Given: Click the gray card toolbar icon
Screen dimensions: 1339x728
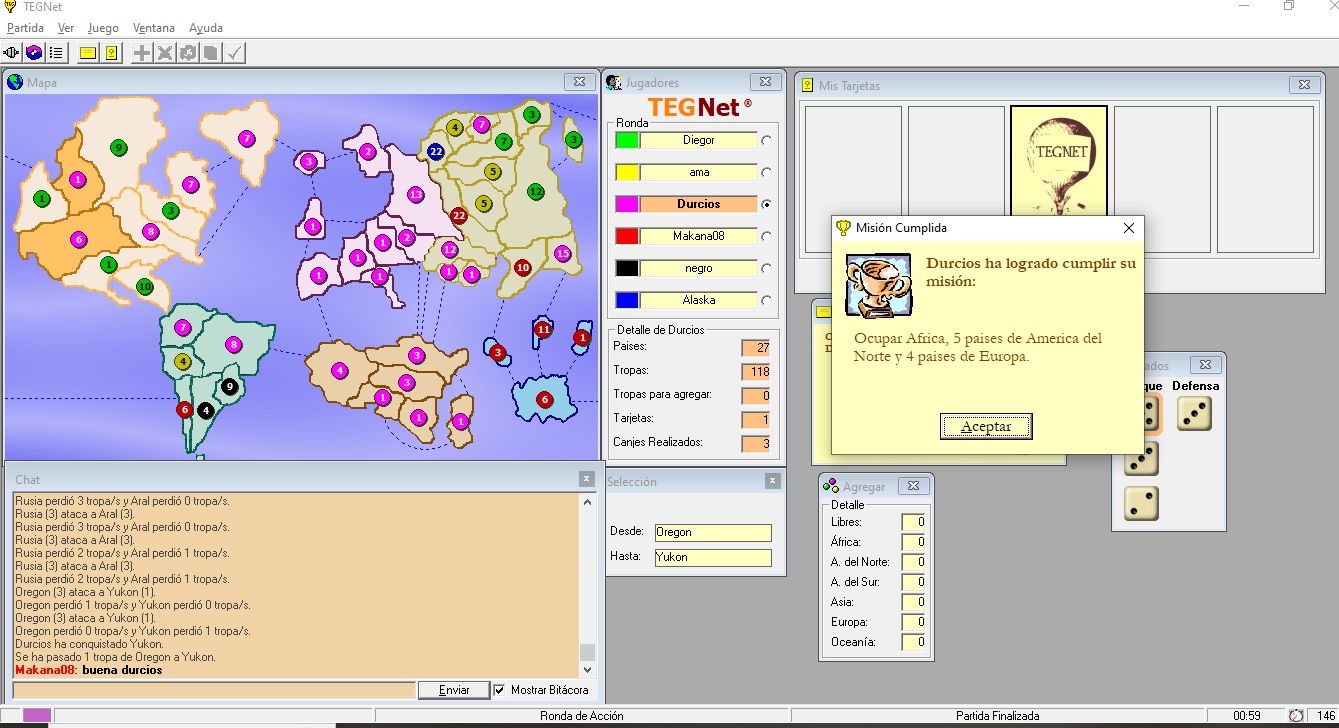Looking at the screenshot, I should click(210, 53).
